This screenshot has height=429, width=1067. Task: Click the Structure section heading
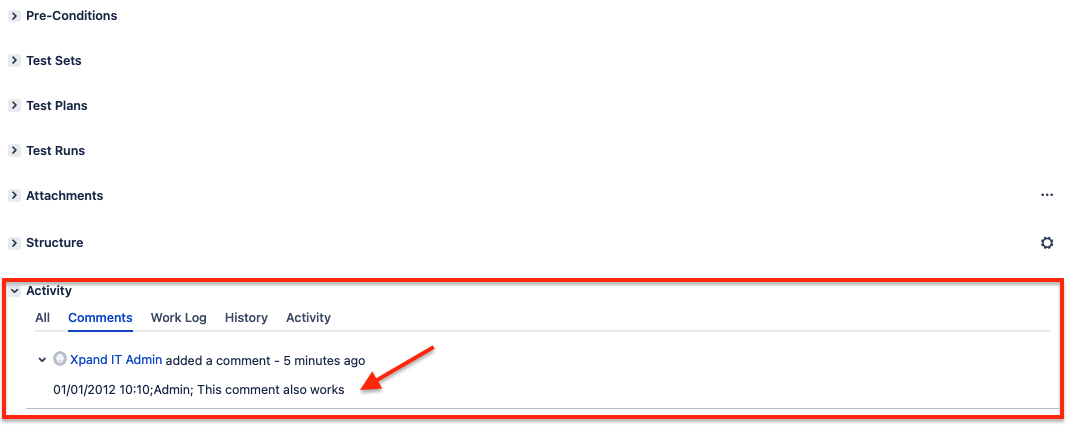pyautogui.click(x=54, y=242)
